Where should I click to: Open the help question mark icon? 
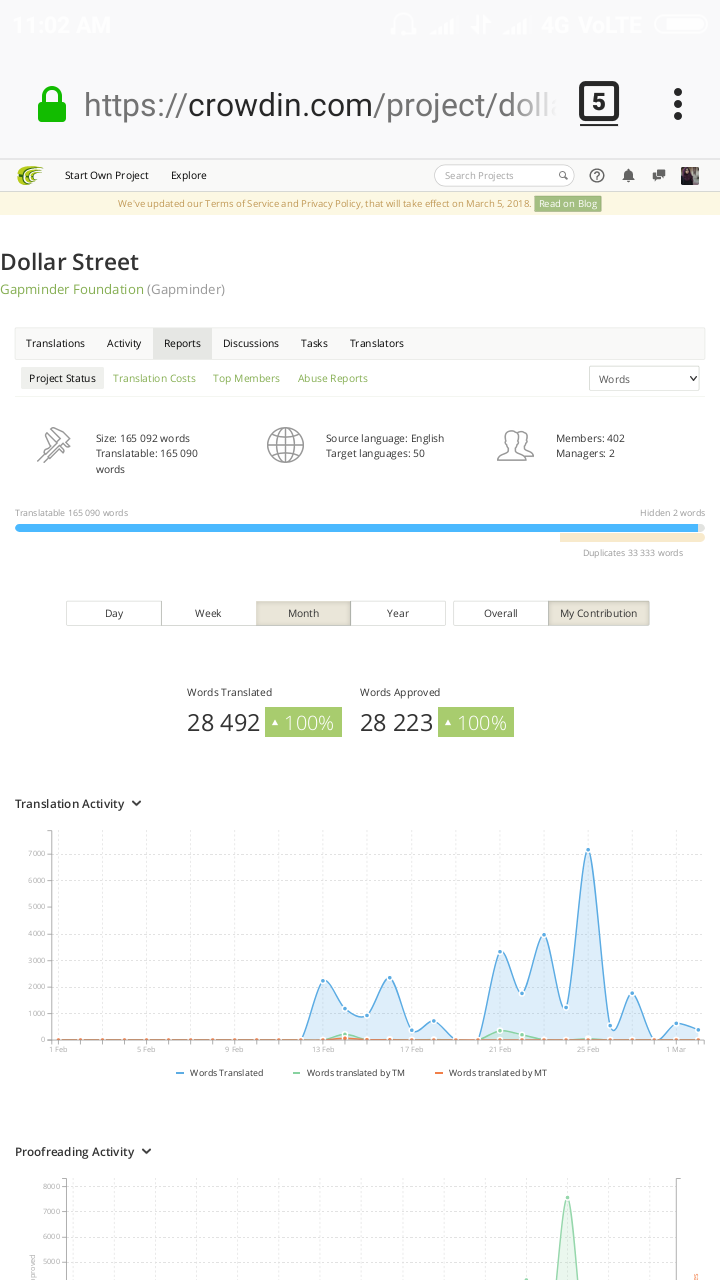pyautogui.click(x=597, y=176)
